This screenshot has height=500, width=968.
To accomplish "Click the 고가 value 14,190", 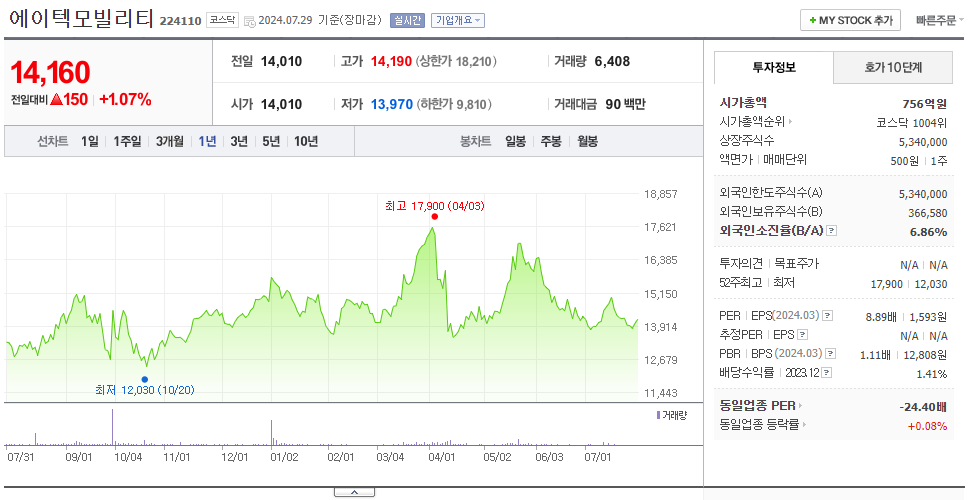I will (x=391, y=62).
